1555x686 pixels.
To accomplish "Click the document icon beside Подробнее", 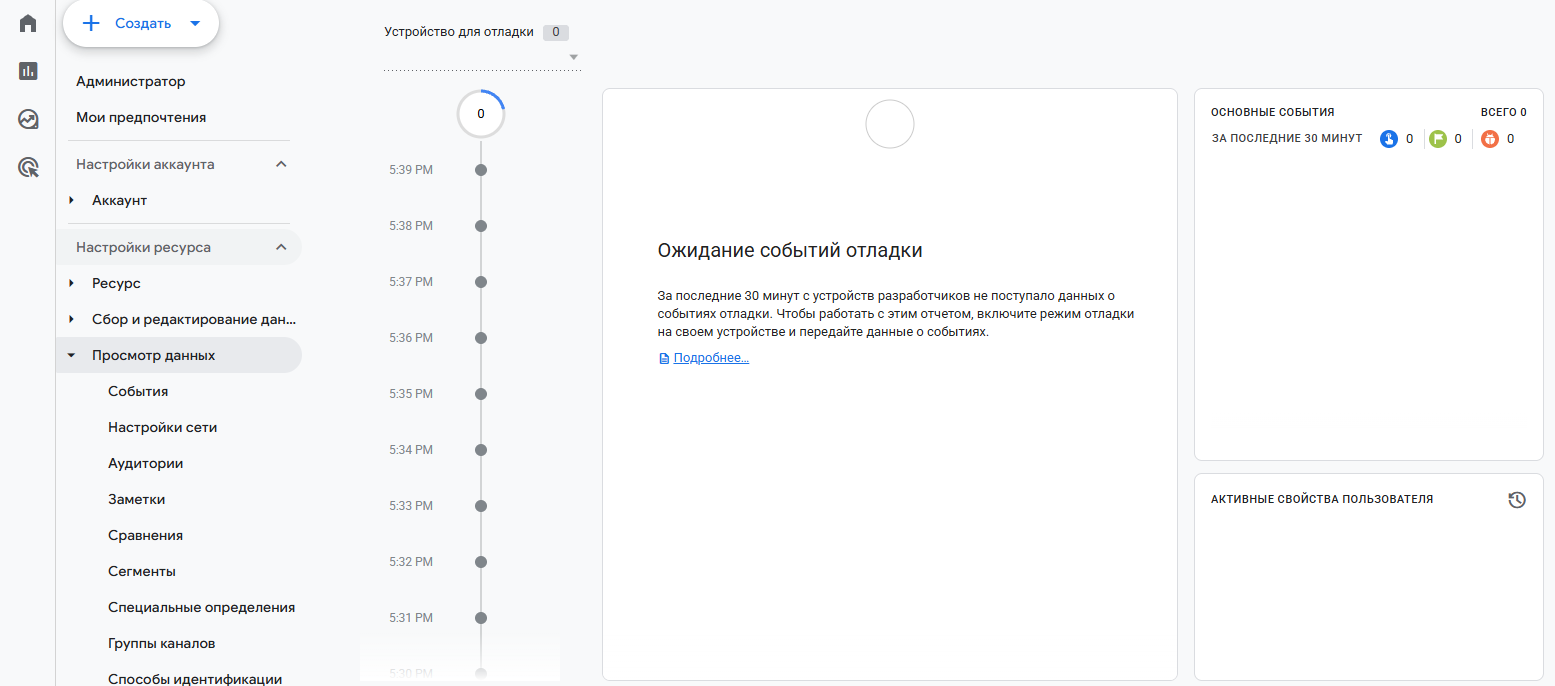I will click(x=664, y=358).
